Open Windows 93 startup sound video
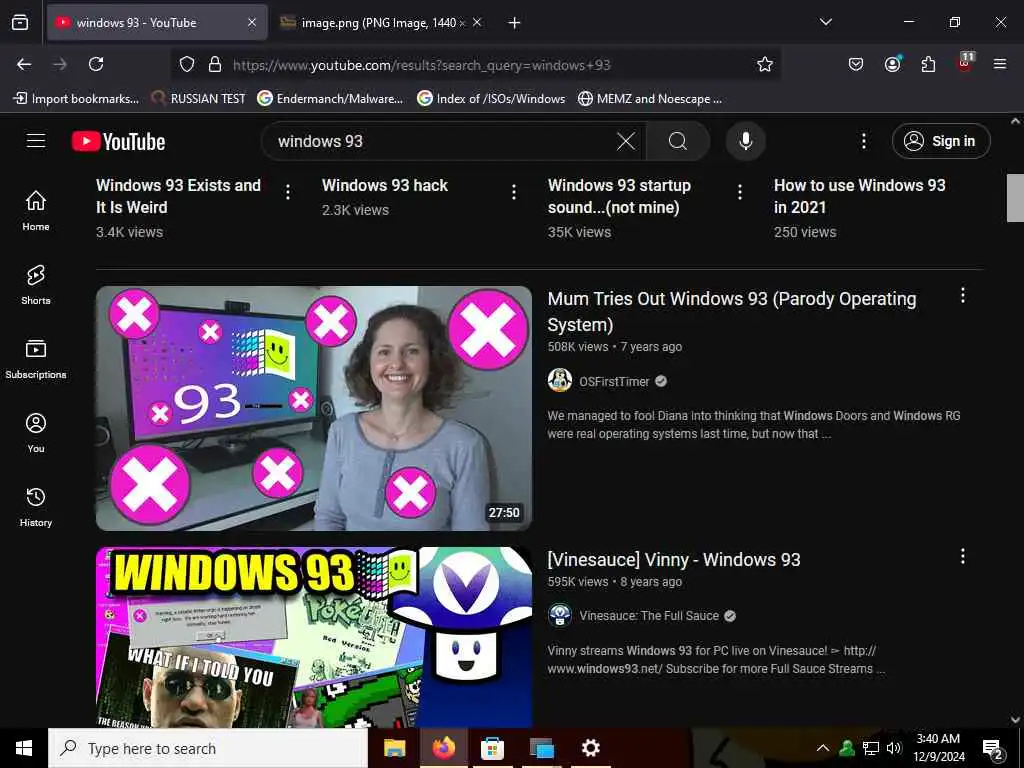This screenshot has height=768, width=1024. [x=619, y=196]
